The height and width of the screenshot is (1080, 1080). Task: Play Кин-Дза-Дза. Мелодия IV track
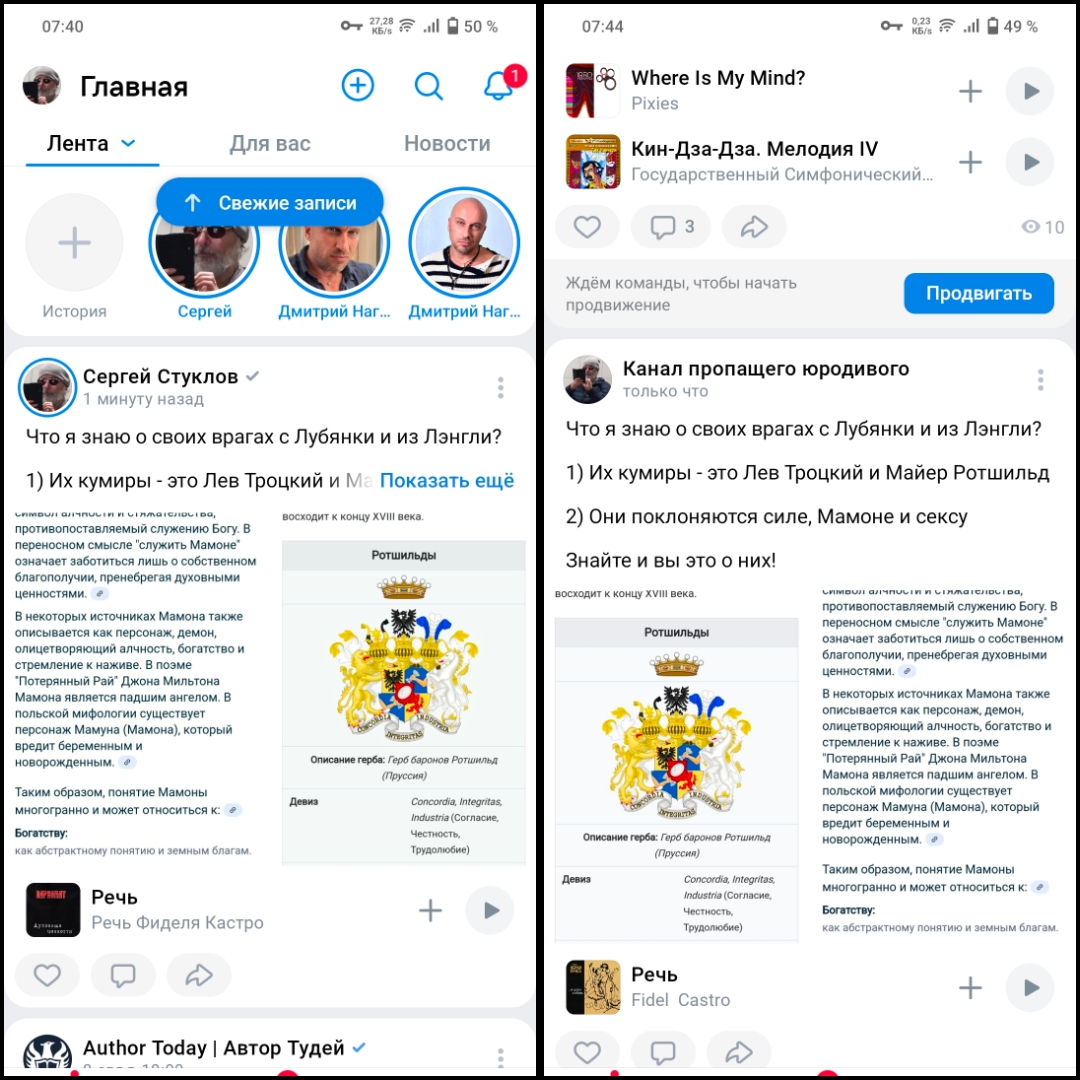pos(1030,162)
